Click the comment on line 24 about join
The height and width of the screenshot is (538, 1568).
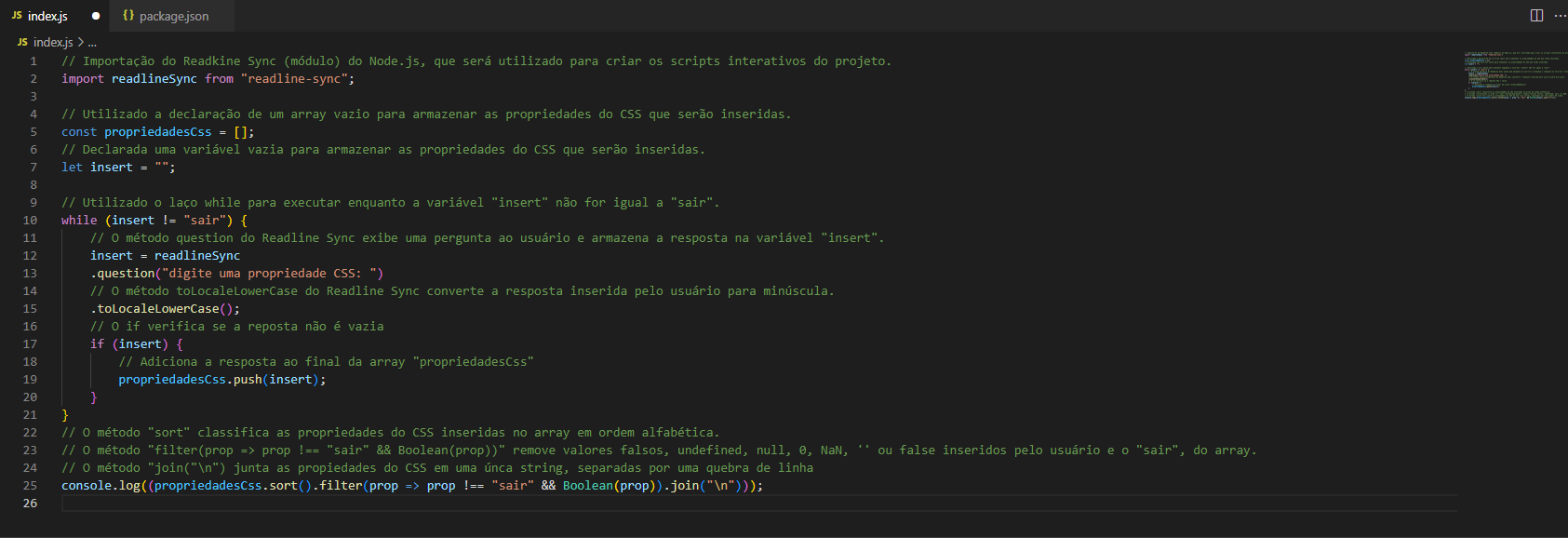point(437,468)
